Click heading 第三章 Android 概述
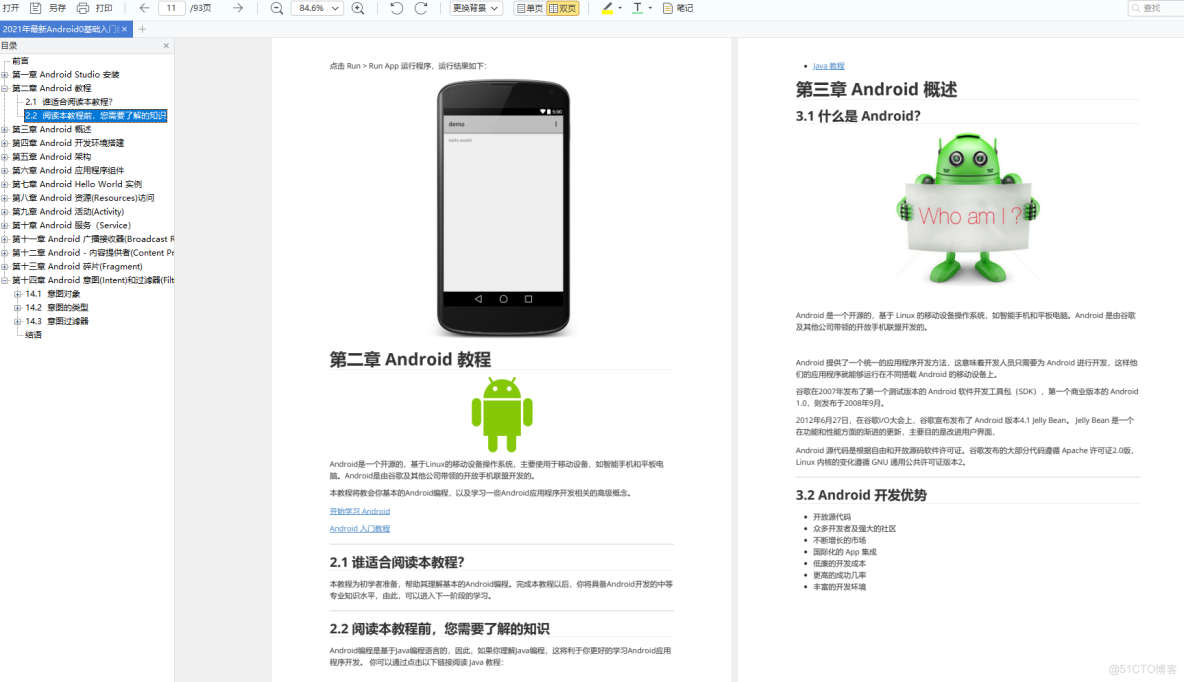 876,89
